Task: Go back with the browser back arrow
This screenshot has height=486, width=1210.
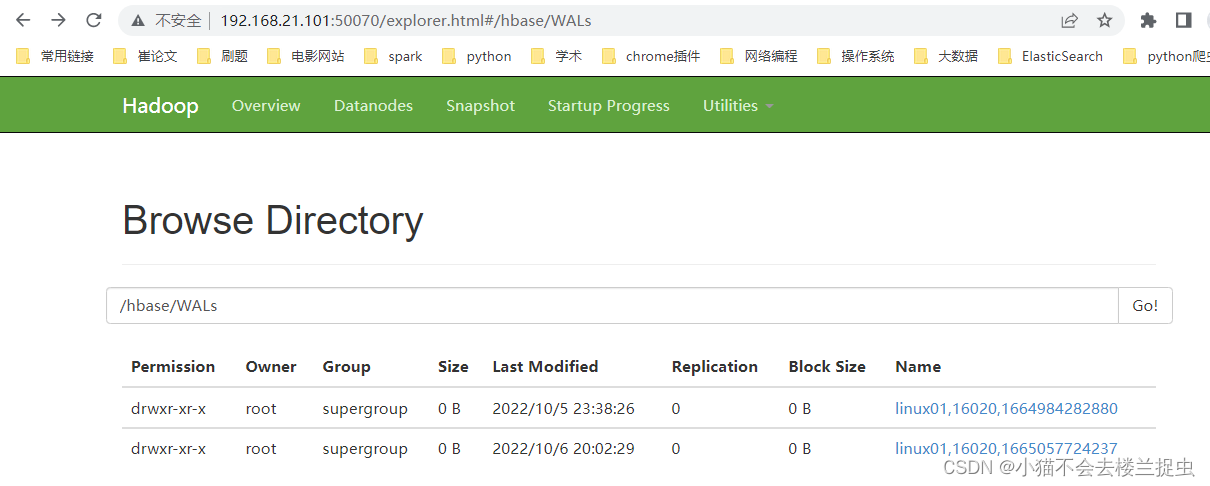Action: (x=23, y=20)
